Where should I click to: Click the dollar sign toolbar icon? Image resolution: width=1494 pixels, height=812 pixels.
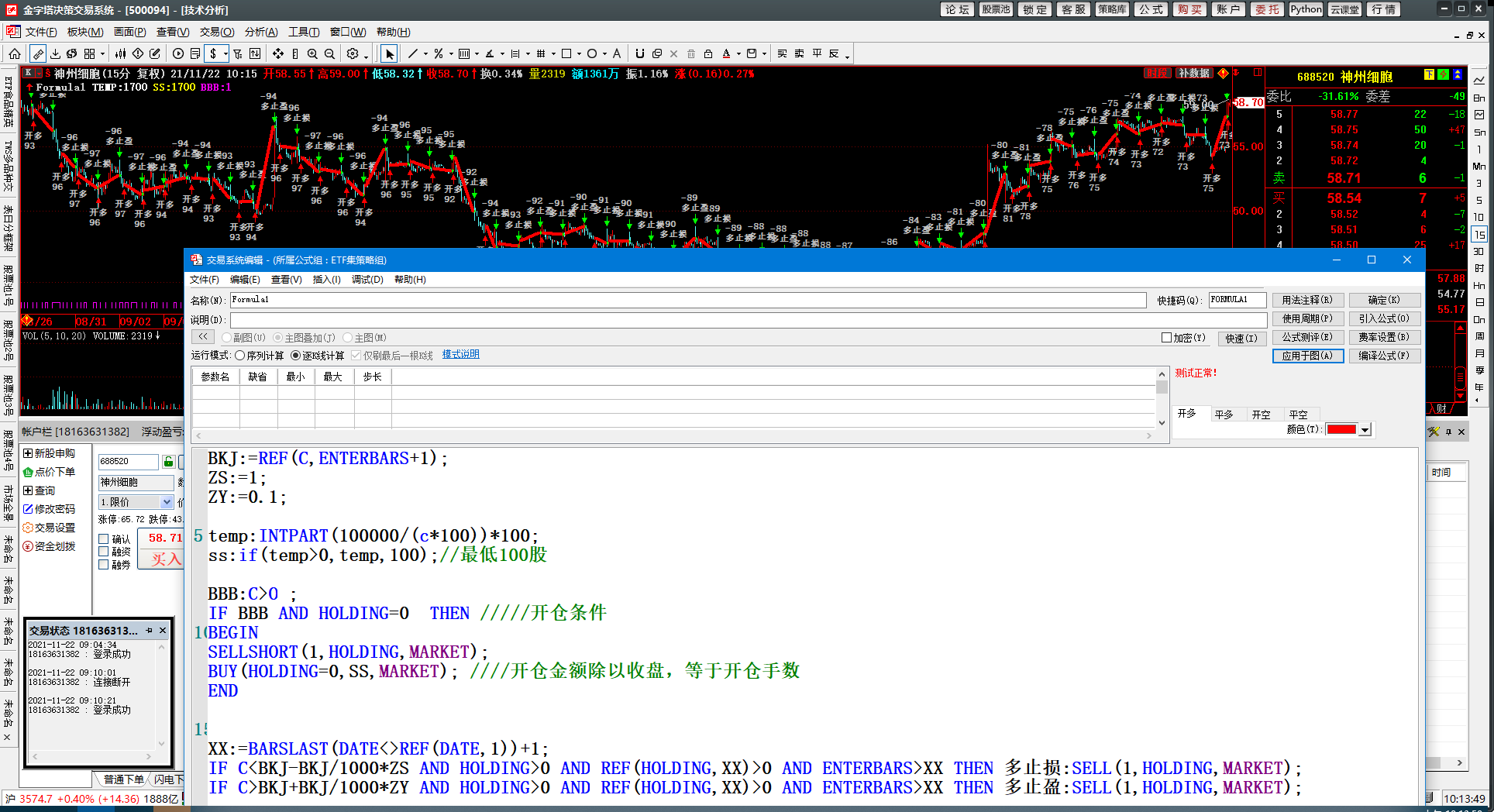pos(213,53)
